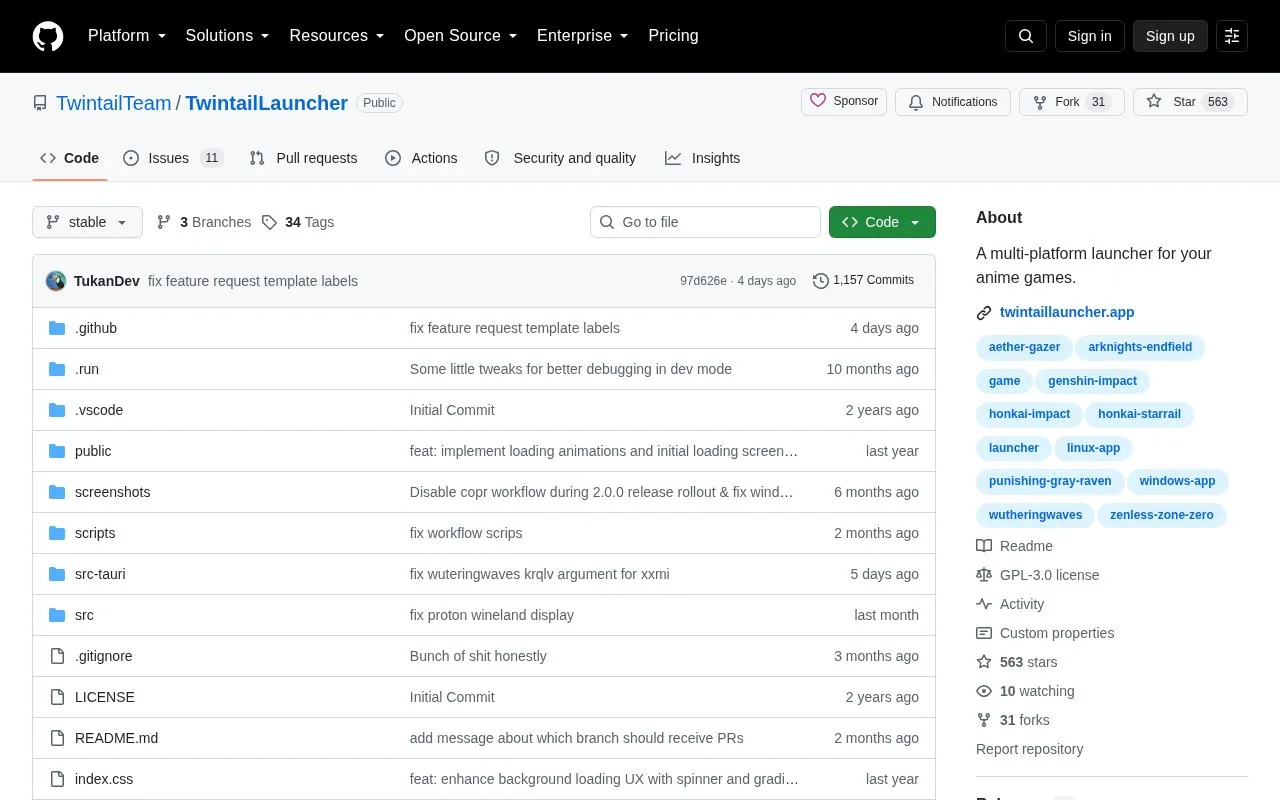Switch to the Insights tab
The width and height of the screenshot is (1280, 800).
click(x=703, y=158)
